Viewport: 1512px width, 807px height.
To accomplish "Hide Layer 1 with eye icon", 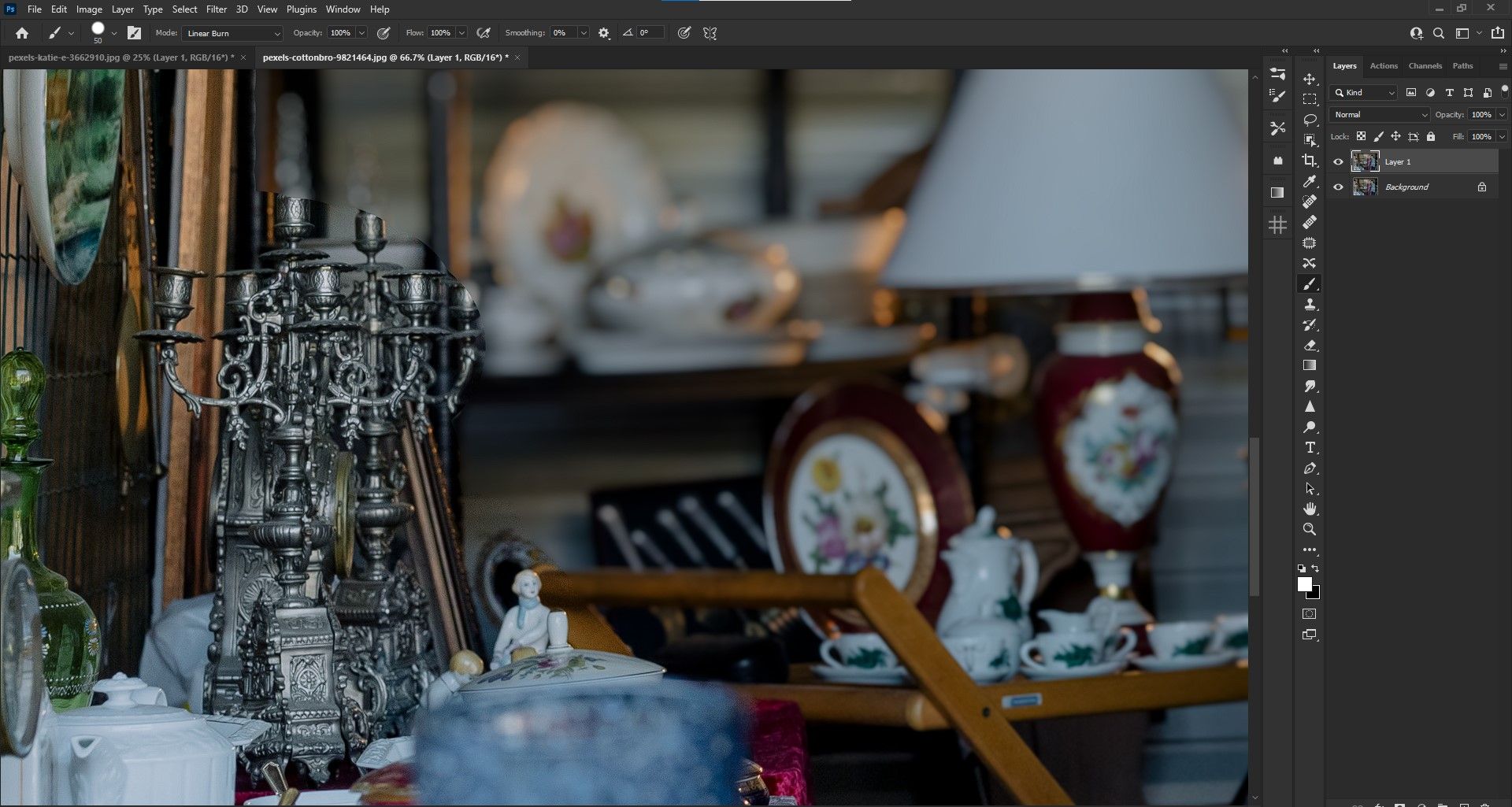I will tap(1338, 161).
